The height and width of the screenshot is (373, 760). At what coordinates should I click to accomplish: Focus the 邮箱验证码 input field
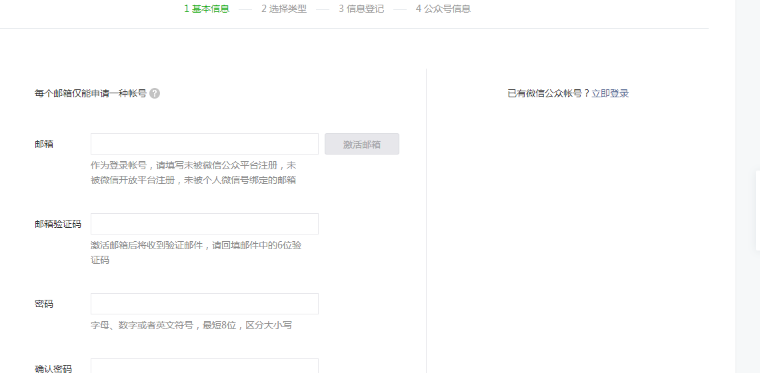tap(205, 224)
